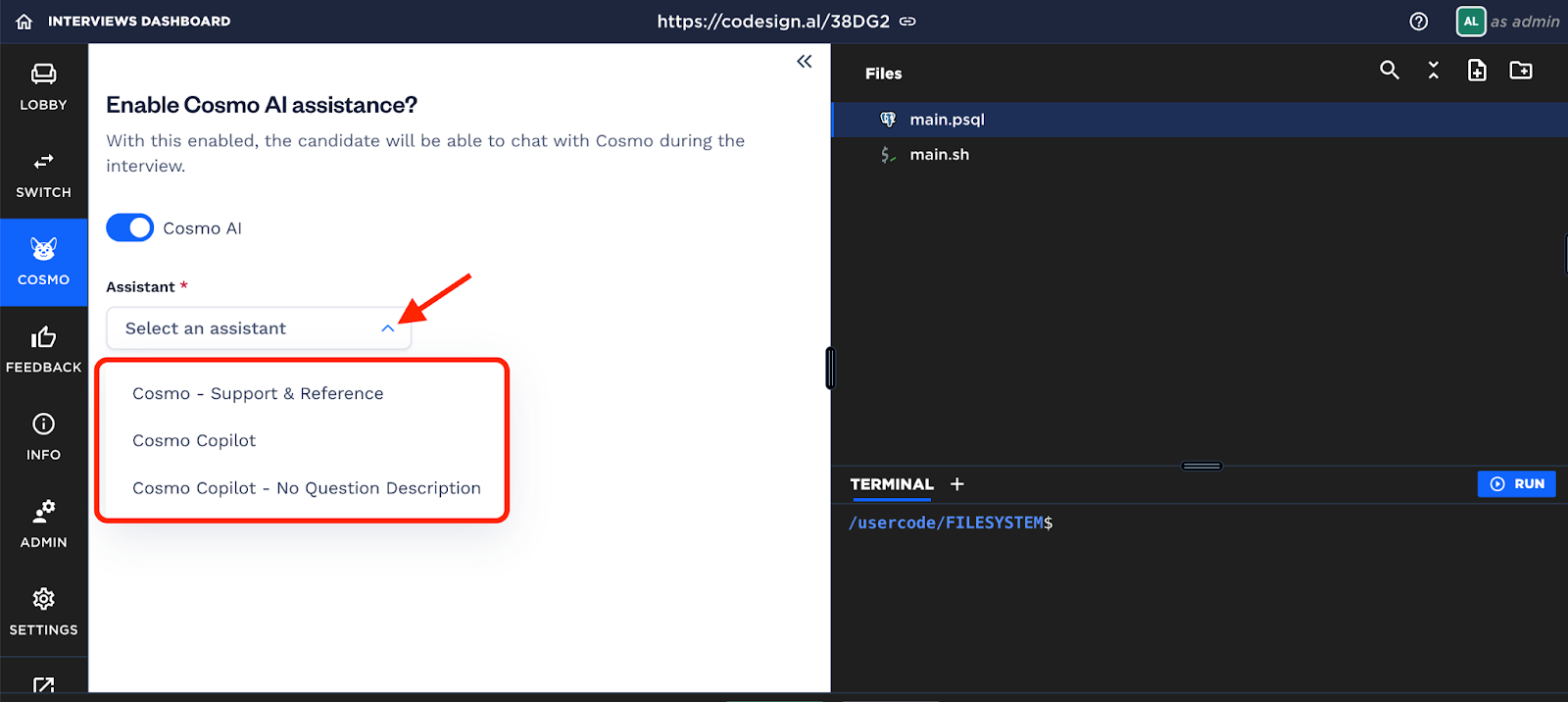Create a new file in Files panel
Screen dimensions: 1568x702
coord(1477,70)
